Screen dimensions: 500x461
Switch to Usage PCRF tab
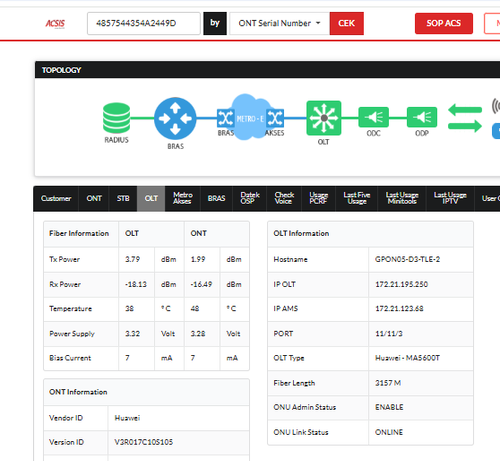(318, 198)
